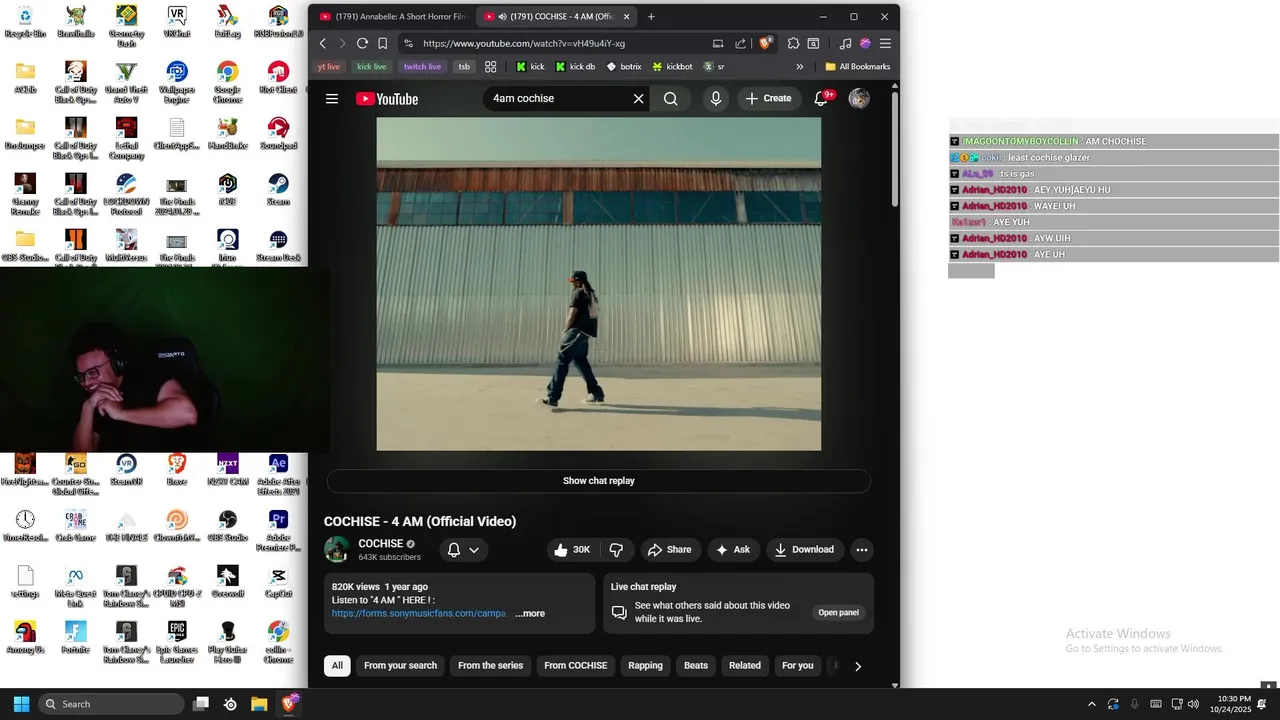Open the media playback music-note icon in toolbar
Image resolution: width=1280 pixels, height=720 pixels.
(x=846, y=43)
